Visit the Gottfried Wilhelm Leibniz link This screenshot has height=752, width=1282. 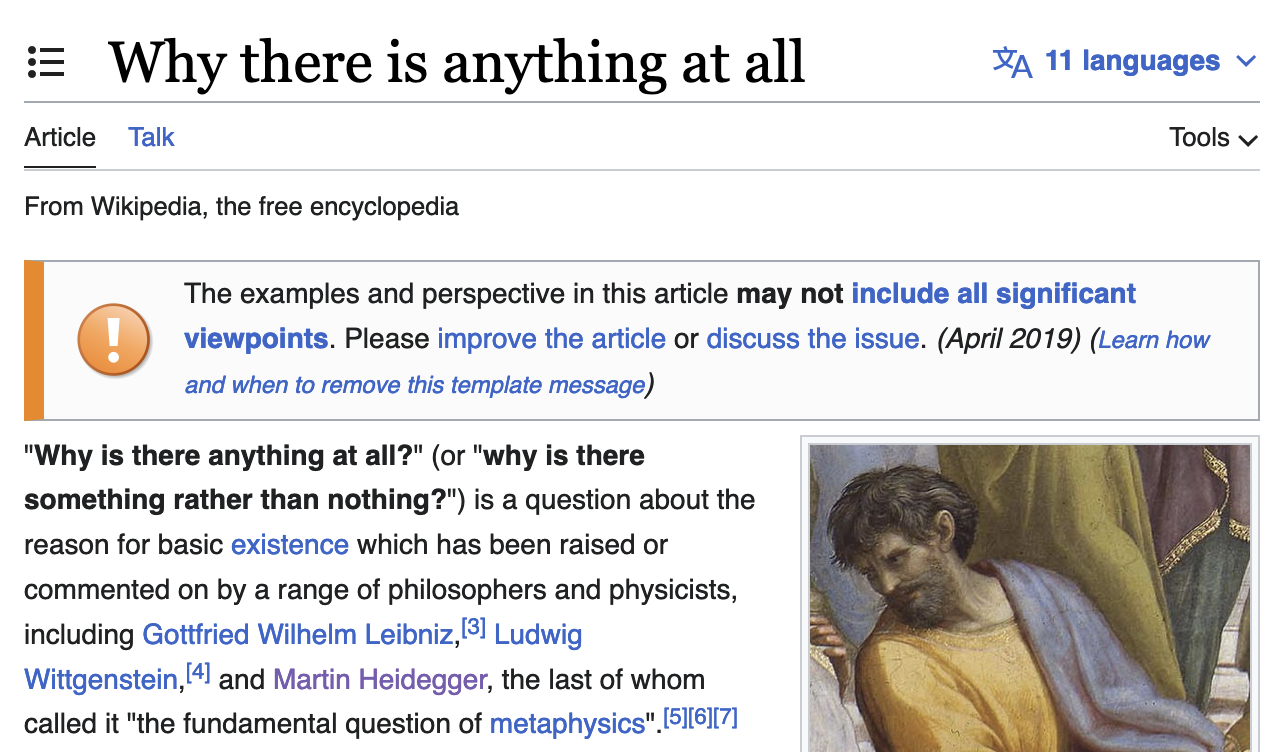(298, 635)
